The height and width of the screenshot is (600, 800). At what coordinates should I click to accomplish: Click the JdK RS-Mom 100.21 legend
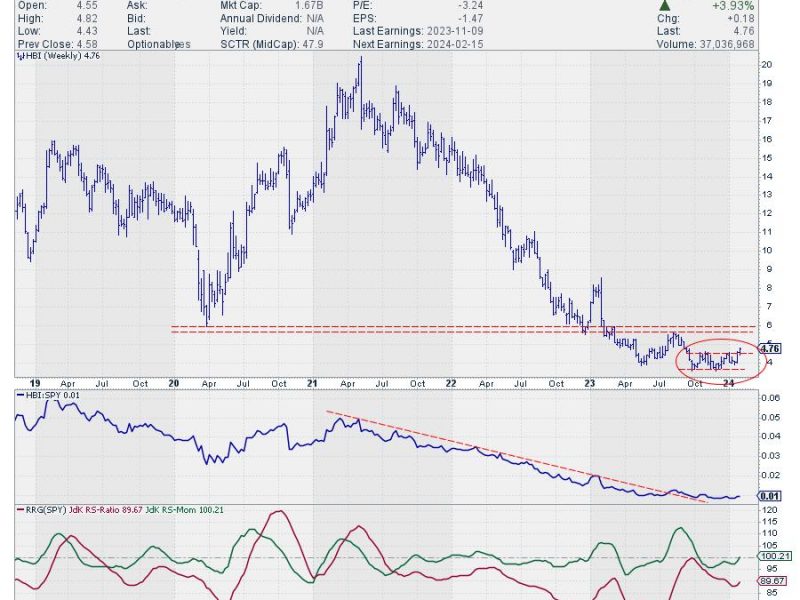click(185, 510)
